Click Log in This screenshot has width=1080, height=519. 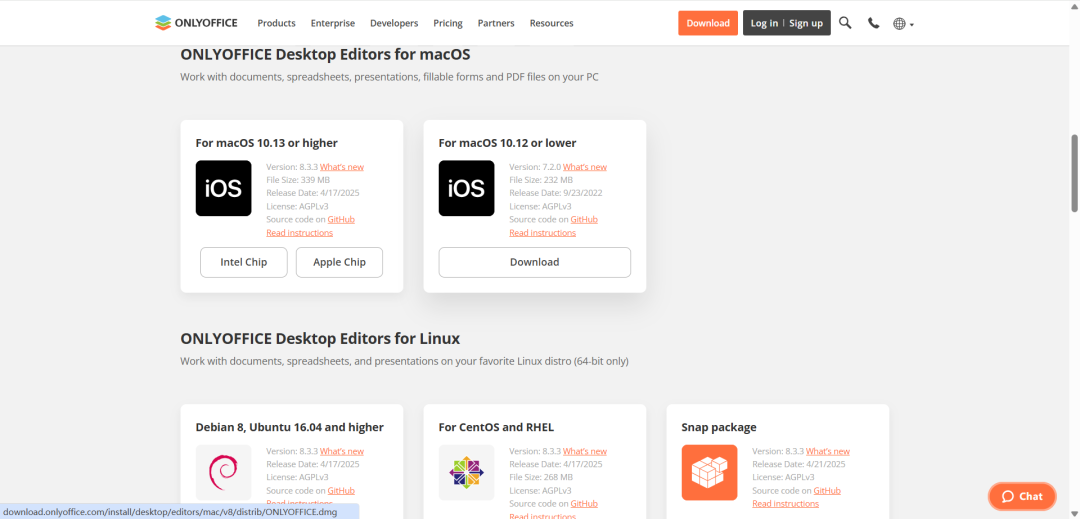764,23
